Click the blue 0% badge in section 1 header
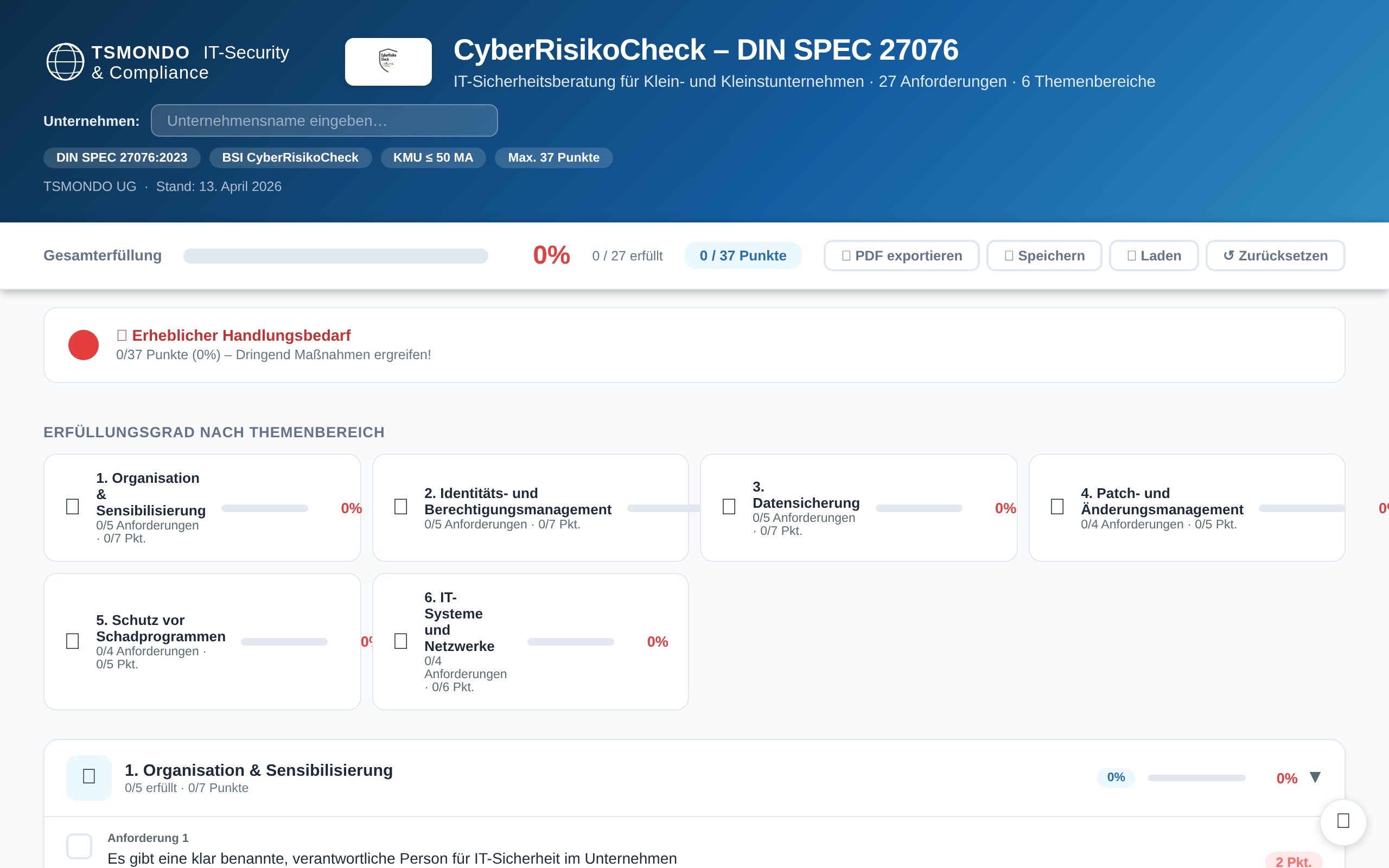The width and height of the screenshot is (1389, 868). (1116, 777)
